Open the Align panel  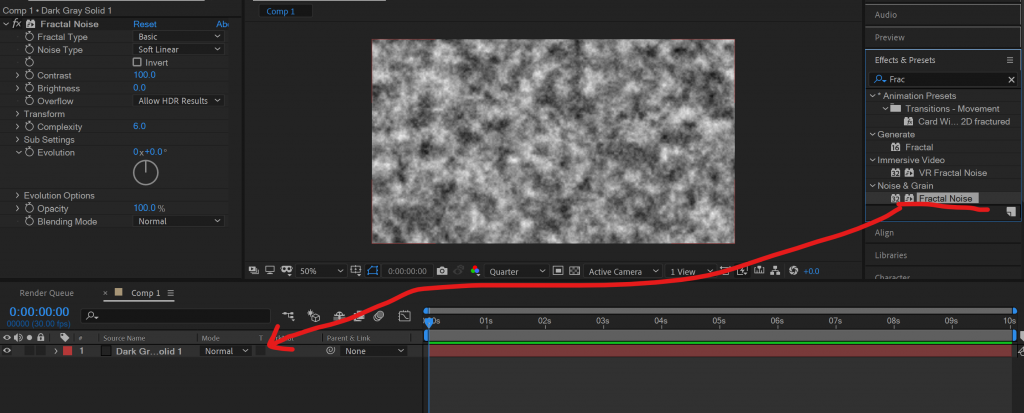coord(884,233)
